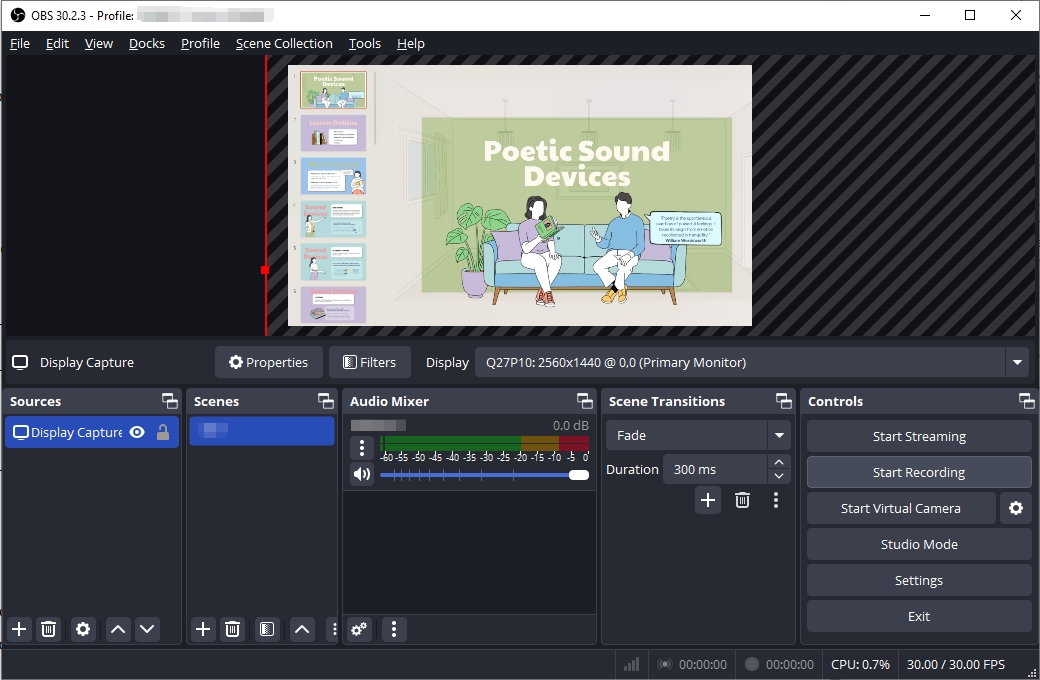This screenshot has height=680, width=1040.
Task: Move selected source down
Action: pos(147,629)
